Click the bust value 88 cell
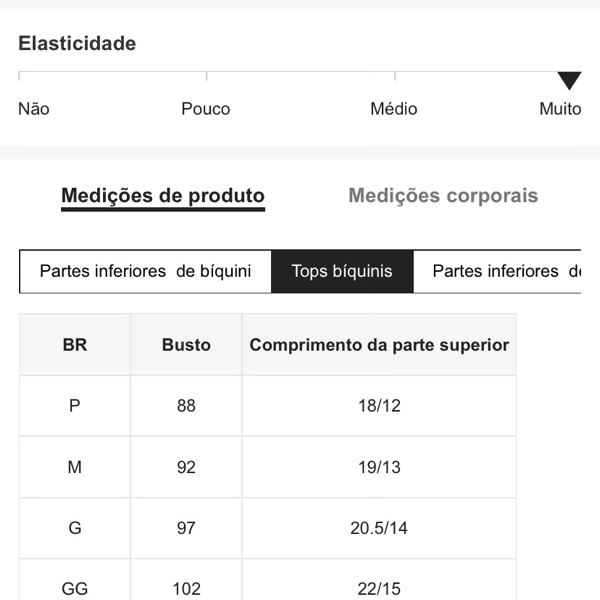 pyautogui.click(x=186, y=406)
